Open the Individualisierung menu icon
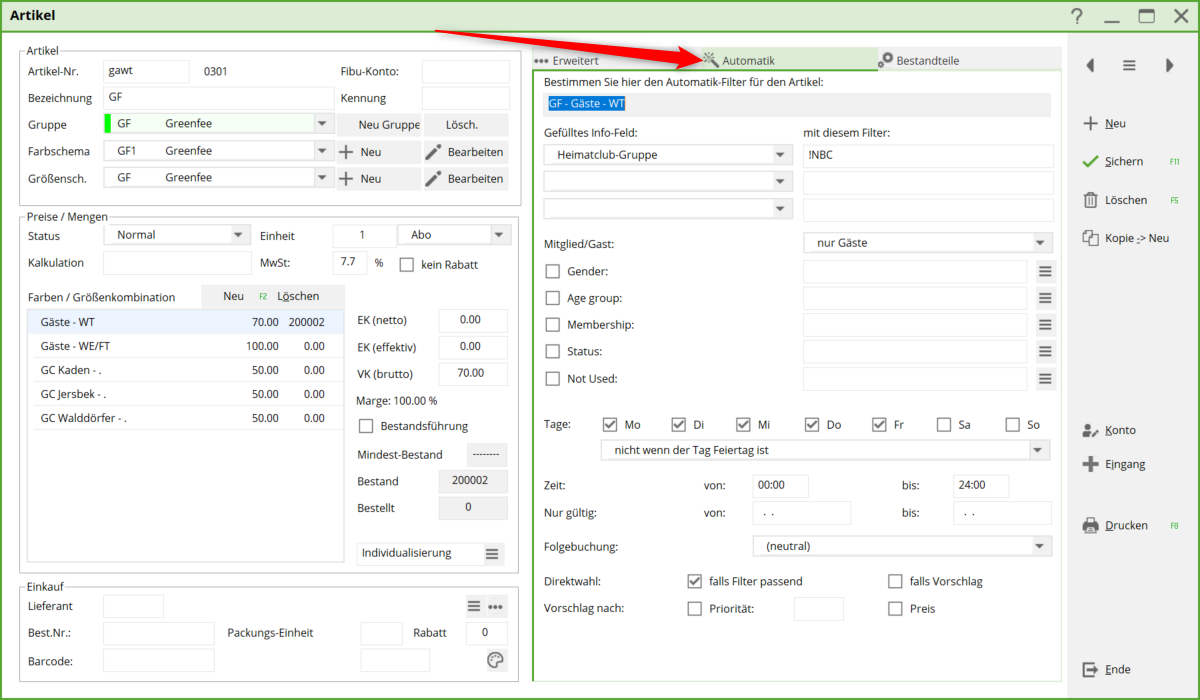The height and width of the screenshot is (700, 1200). tap(491, 554)
